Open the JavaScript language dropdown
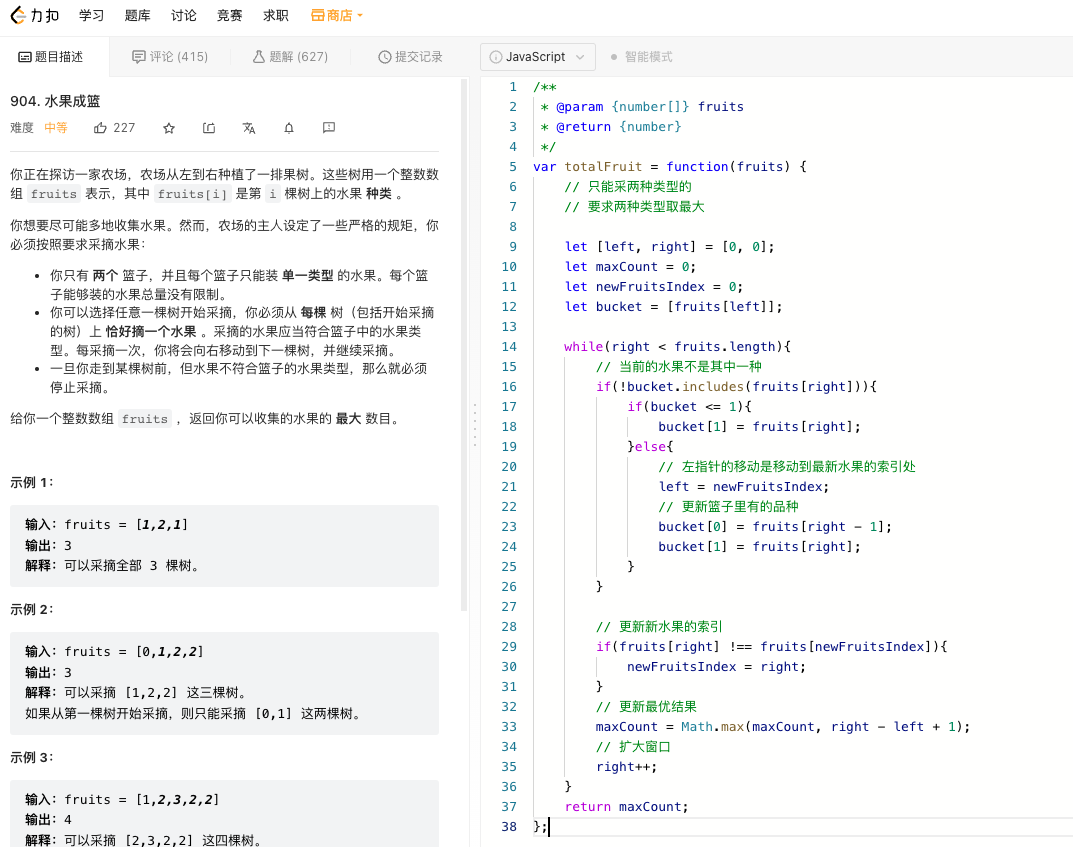Screen dimensions: 1073x847 [538, 57]
